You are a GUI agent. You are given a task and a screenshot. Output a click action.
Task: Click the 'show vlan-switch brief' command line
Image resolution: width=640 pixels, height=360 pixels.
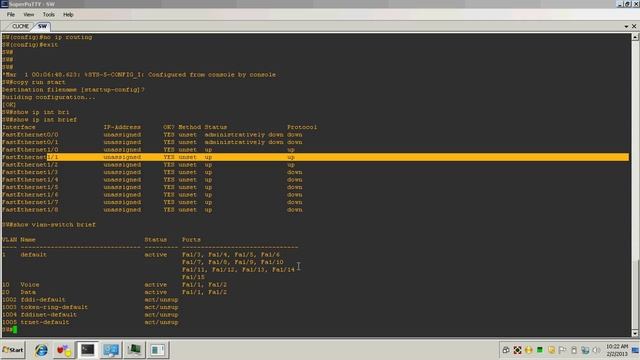click(x=49, y=225)
